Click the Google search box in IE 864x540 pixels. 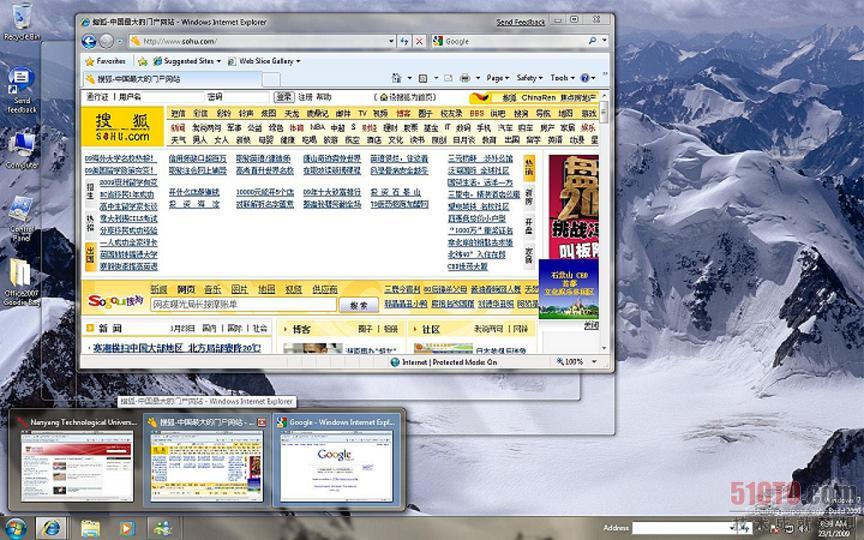(510, 41)
